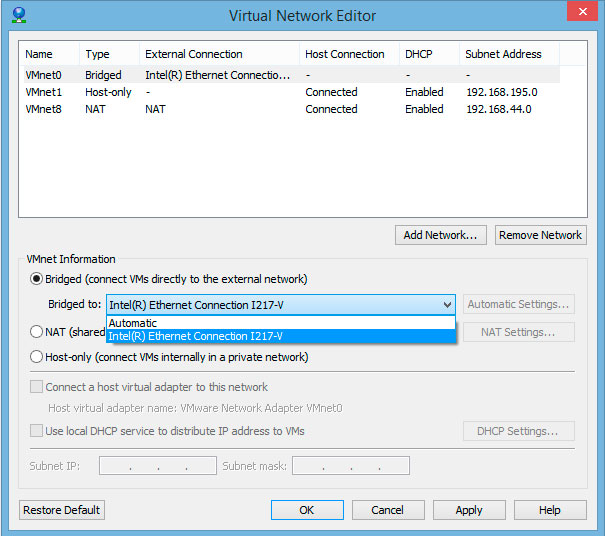Apply the network changes
The image size is (605, 536).
pyautogui.click(x=469, y=510)
